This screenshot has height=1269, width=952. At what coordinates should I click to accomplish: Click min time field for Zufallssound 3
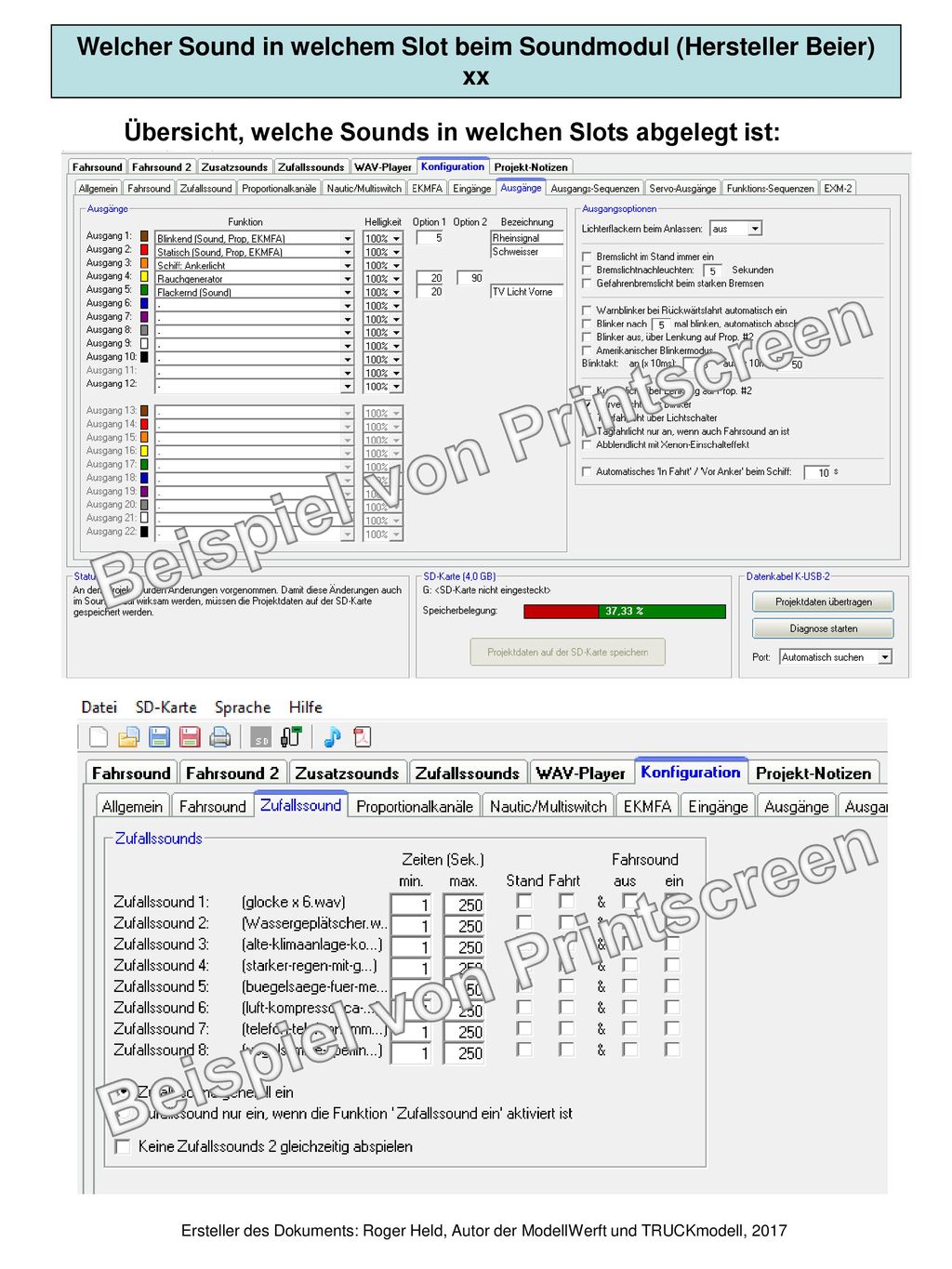(411, 947)
